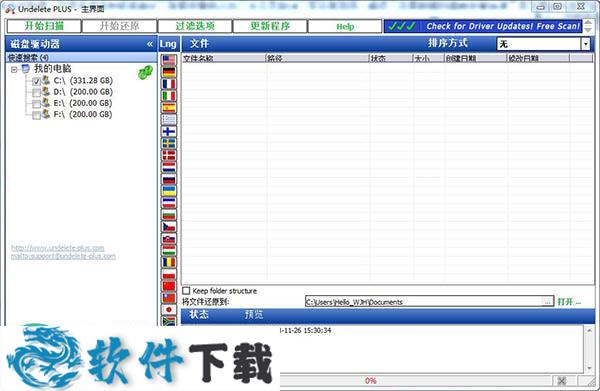
Task: Select the 我的电脑 tree item
Action: pos(52,69)
